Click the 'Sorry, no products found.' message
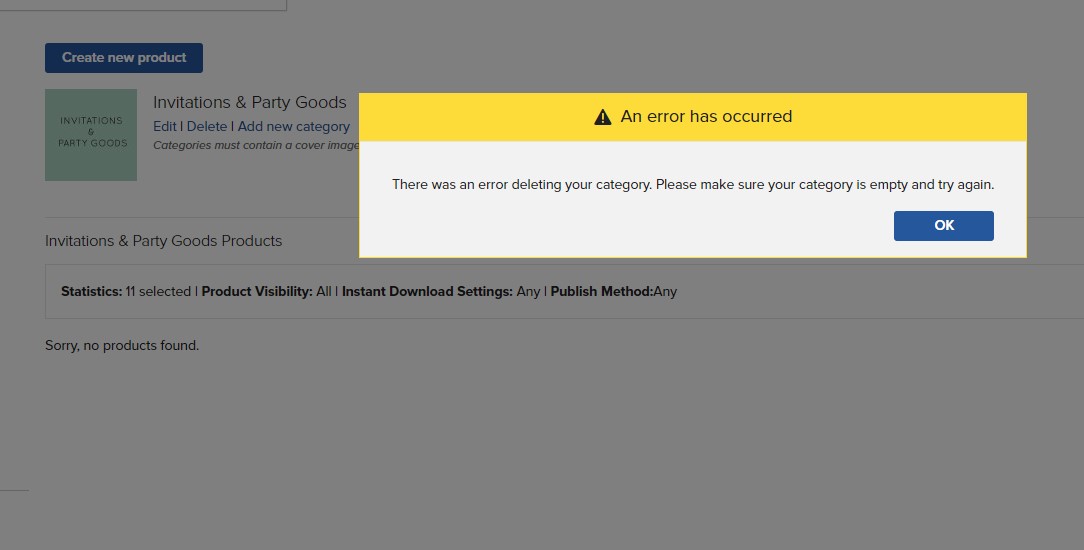This screenshot has width=1084, height=550. pyautogui.click(x=122, y=345)
